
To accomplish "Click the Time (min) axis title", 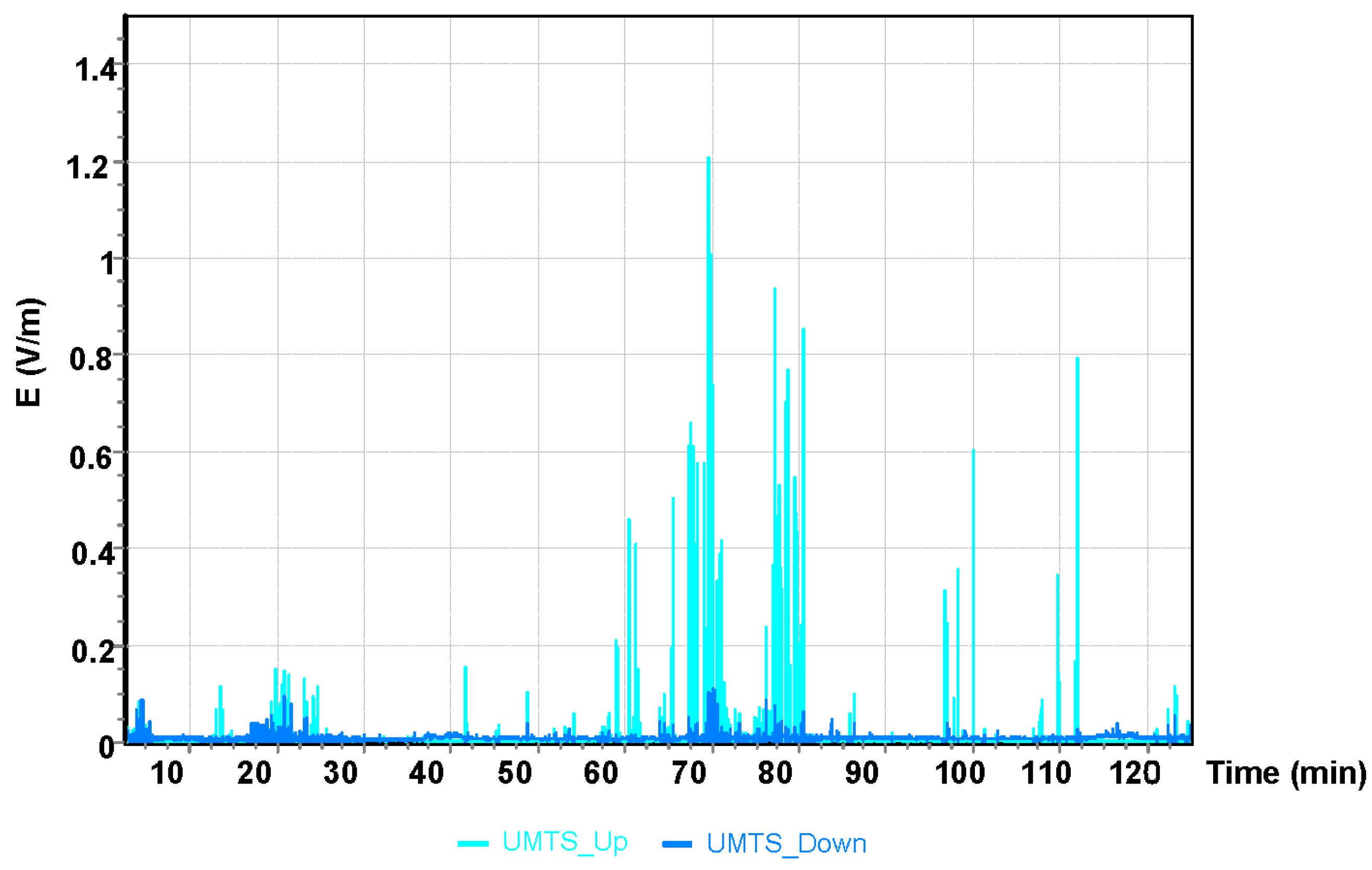I will click(x=1286, y=774).
